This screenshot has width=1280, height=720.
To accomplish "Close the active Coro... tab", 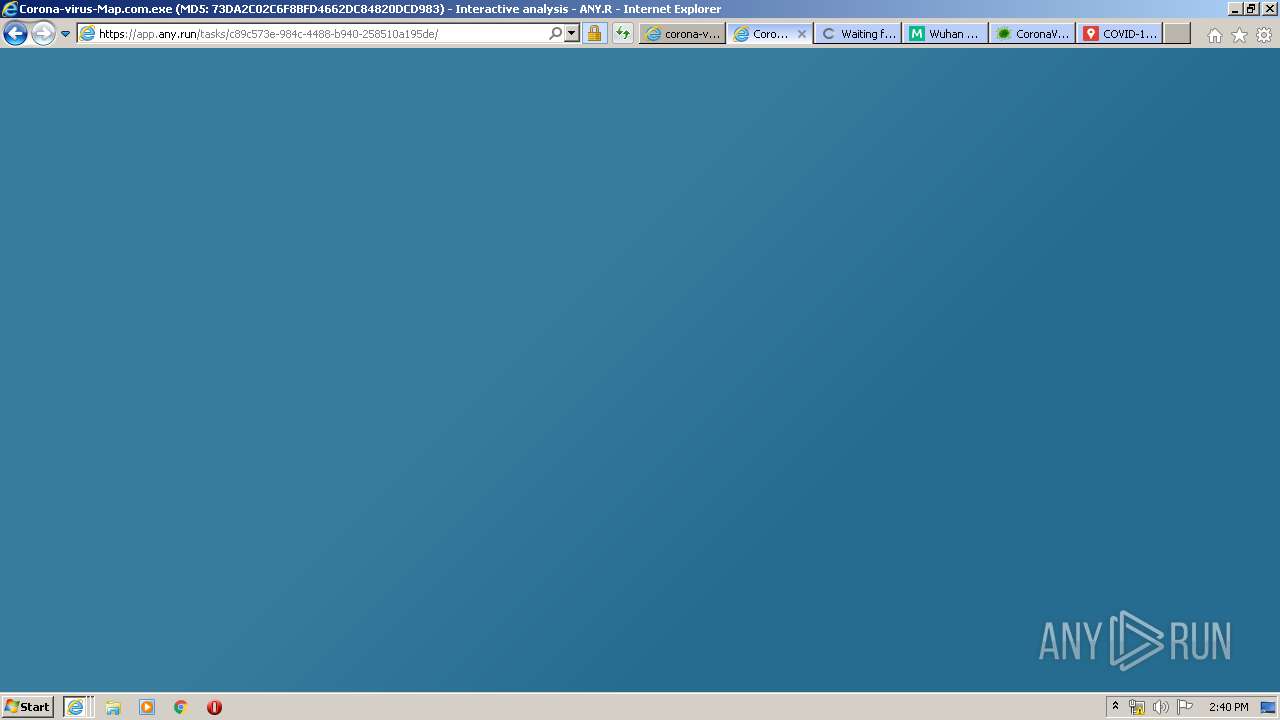I will pos(802,34).
